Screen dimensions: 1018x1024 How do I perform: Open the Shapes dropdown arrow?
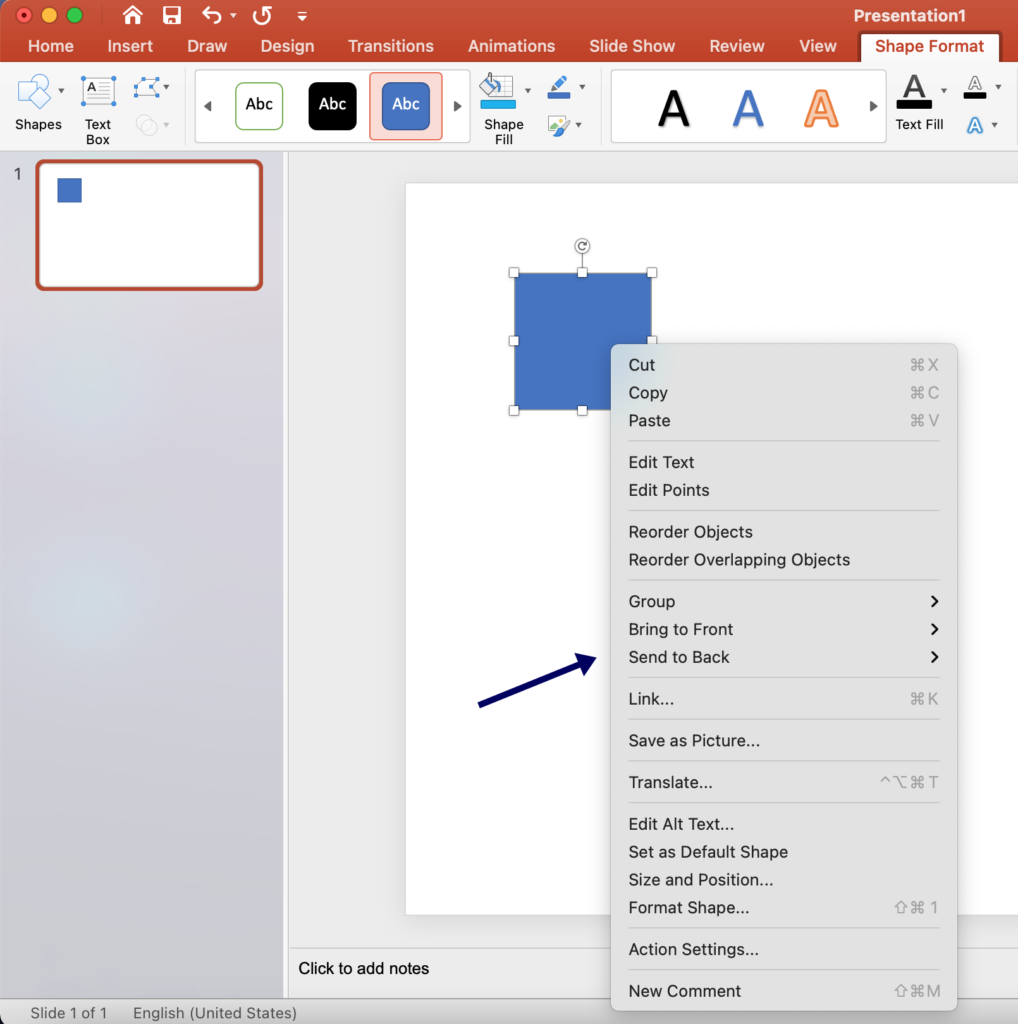61,88
